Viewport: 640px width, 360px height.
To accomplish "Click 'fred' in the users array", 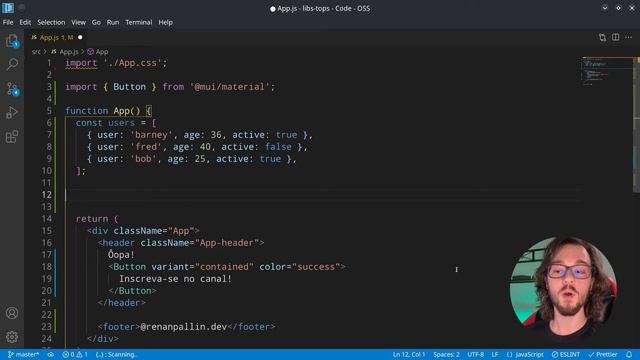I will pos(146,147).
